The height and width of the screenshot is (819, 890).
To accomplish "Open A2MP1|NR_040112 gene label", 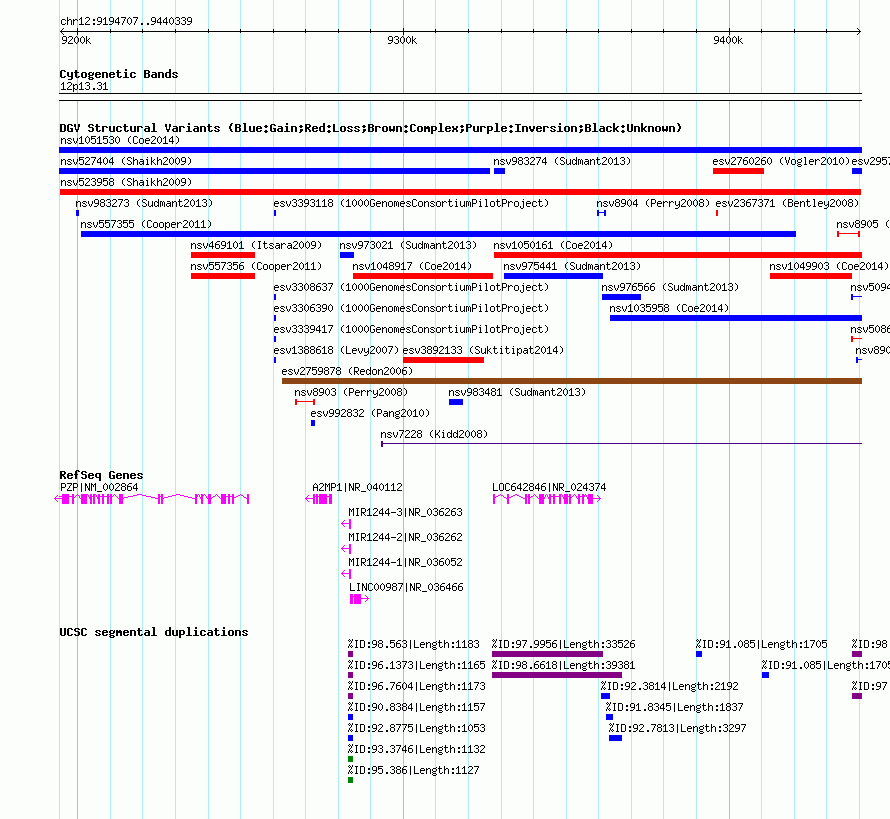I will [x=357, y=488].
